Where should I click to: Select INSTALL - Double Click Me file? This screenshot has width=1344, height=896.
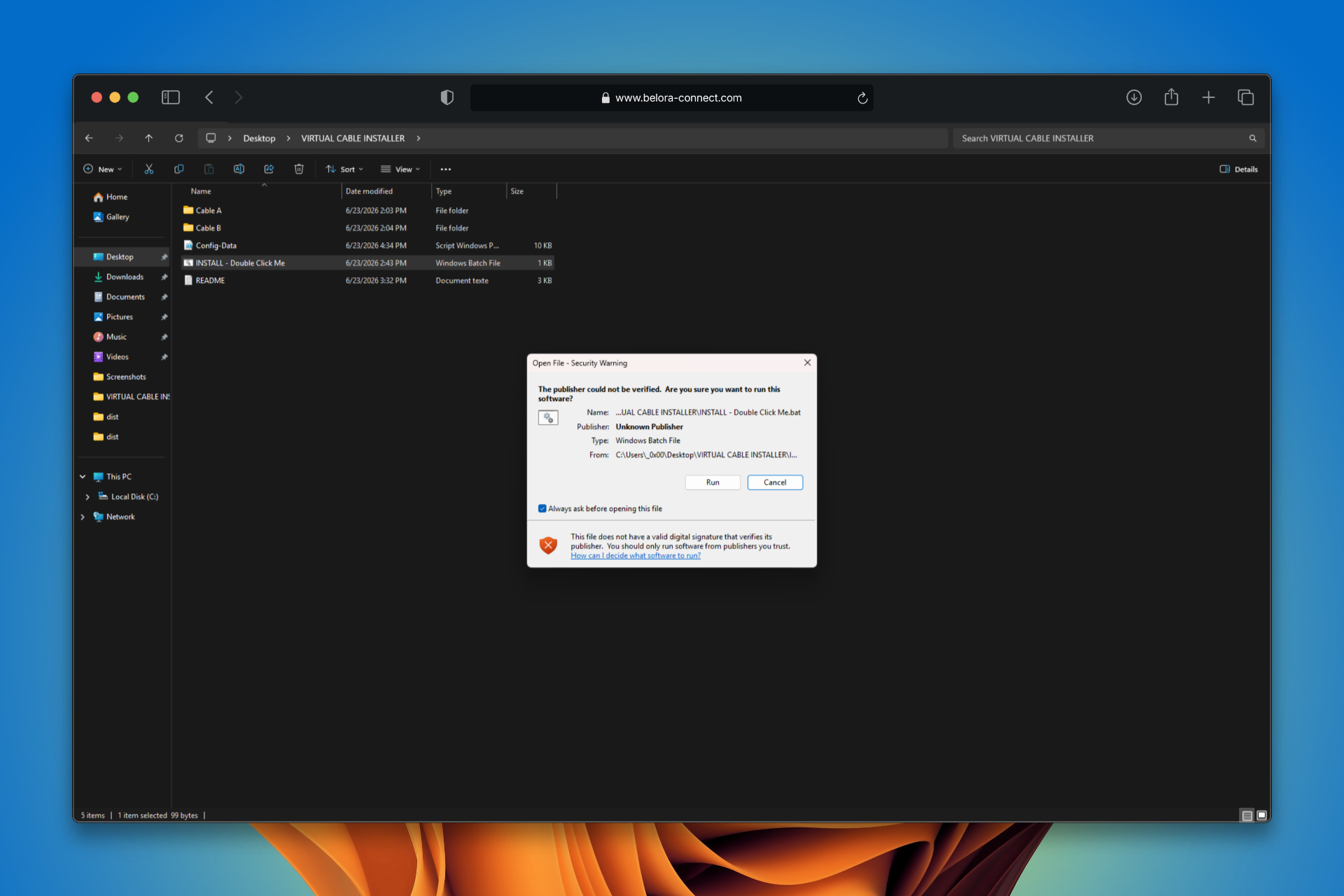tap(368, 263)
